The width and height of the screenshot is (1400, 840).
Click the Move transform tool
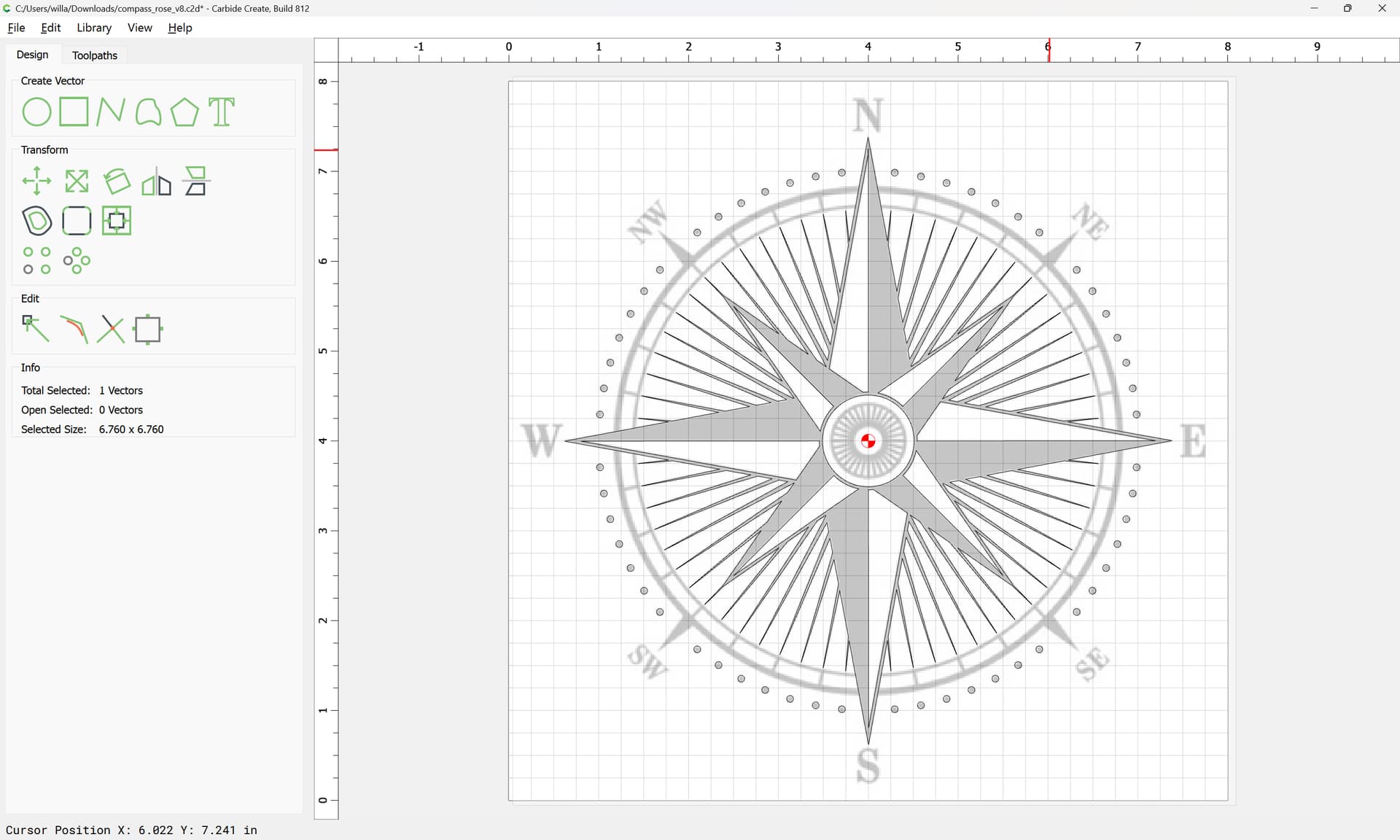click(36, 181)
